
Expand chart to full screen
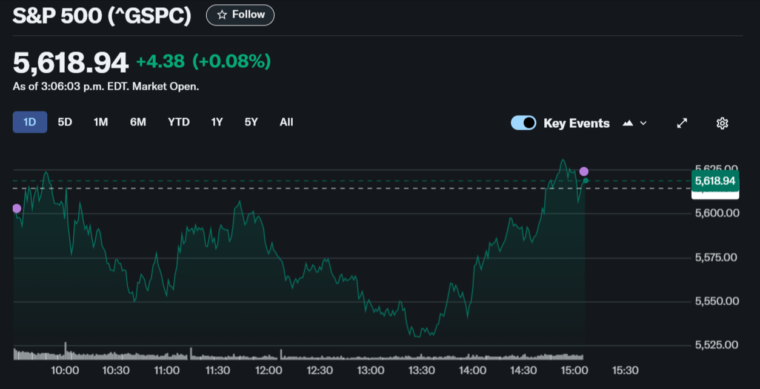pos(682,123)
